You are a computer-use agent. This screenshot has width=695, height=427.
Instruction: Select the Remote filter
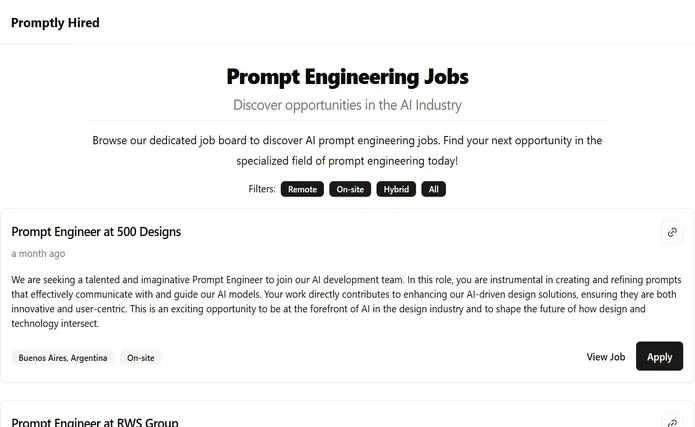click(302, 189)
